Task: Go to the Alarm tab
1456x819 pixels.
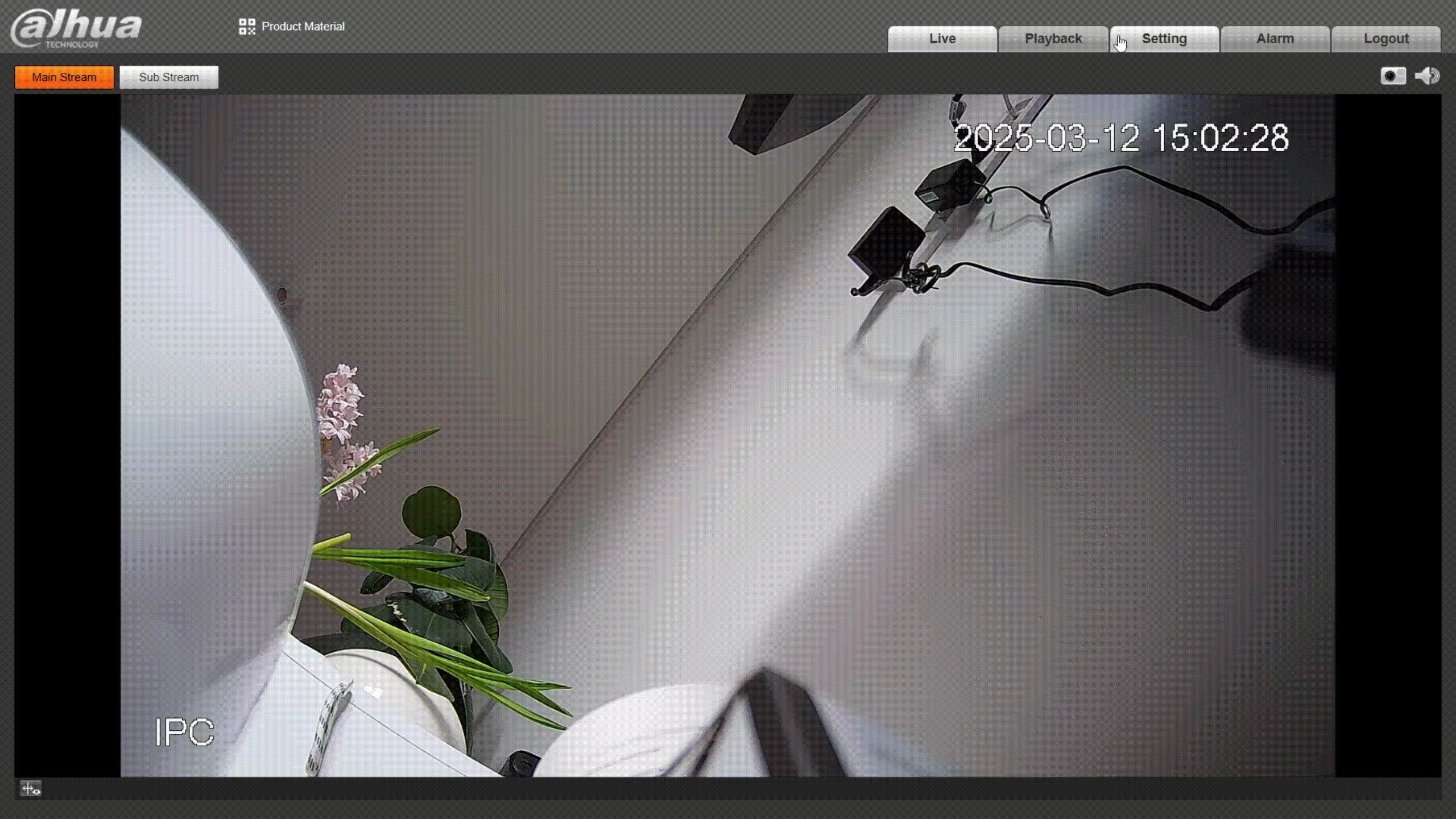Action: 1275,39
